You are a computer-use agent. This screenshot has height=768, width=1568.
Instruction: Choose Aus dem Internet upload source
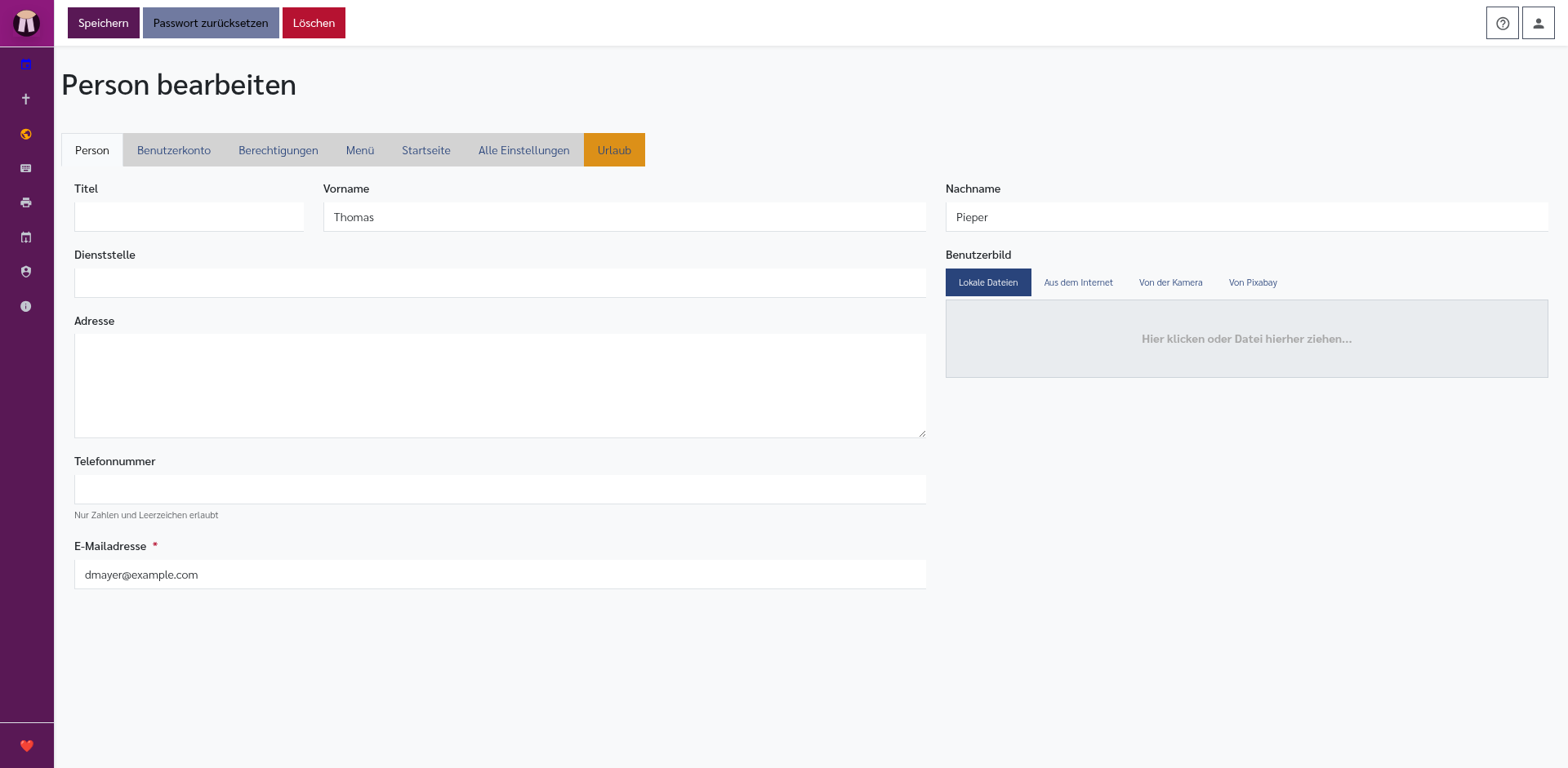(x=1079, y=282)
